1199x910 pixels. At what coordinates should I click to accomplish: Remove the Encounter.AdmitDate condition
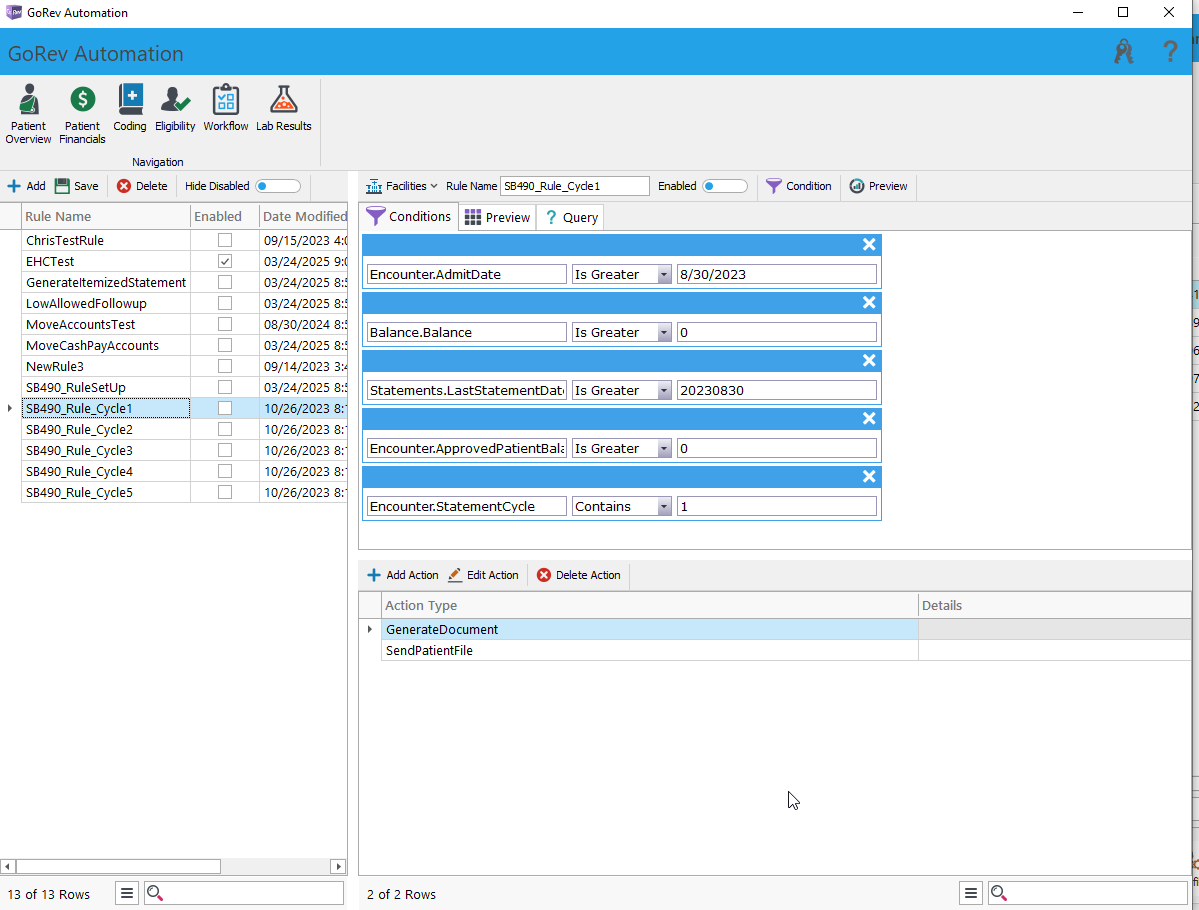869,245
